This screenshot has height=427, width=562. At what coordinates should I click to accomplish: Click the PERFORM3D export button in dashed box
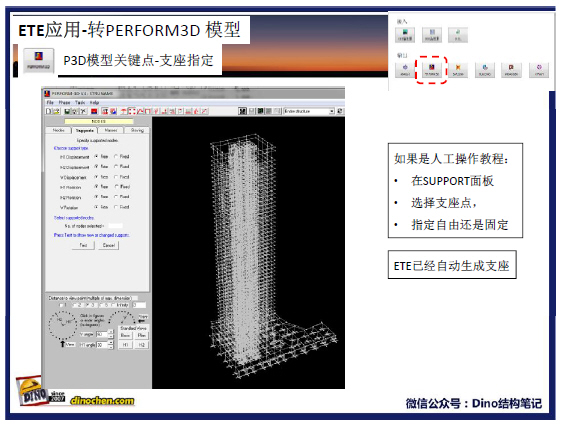(x=432, y=70)
